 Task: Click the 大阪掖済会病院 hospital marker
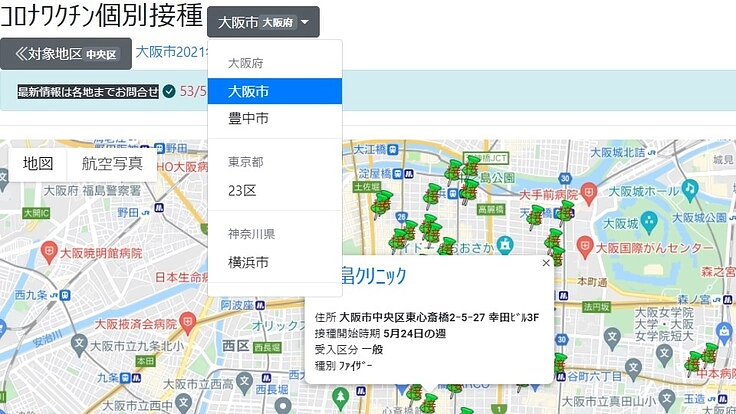(x=187, y=322)
